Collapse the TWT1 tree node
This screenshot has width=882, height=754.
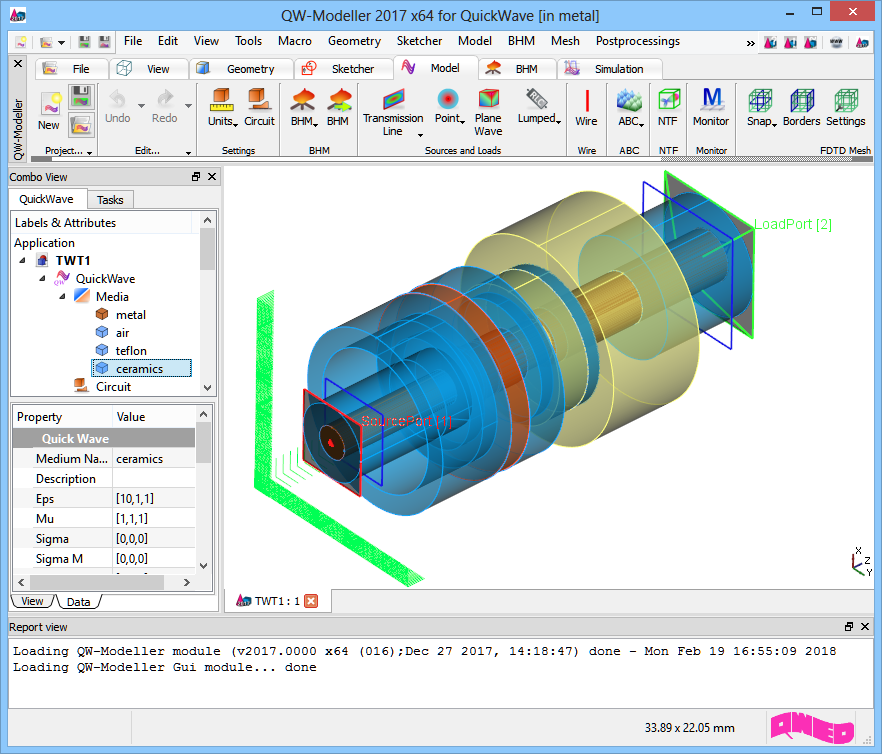point(22,261)
